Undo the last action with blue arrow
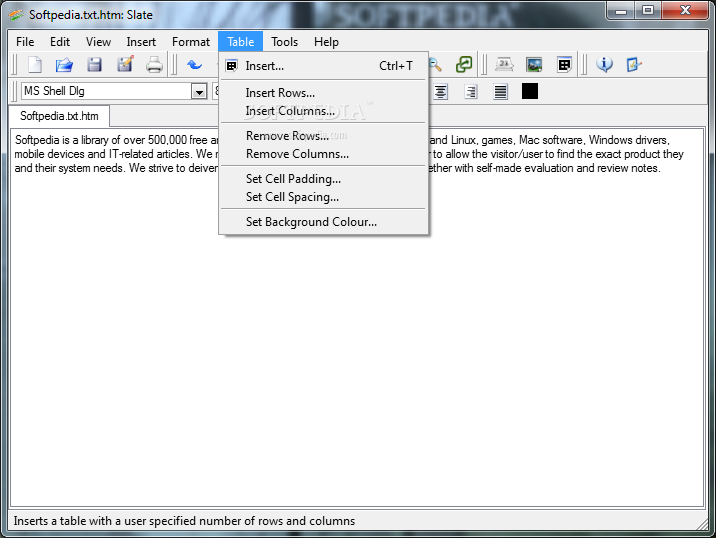This screenshot has width=716, height=538. pos(195,65)
